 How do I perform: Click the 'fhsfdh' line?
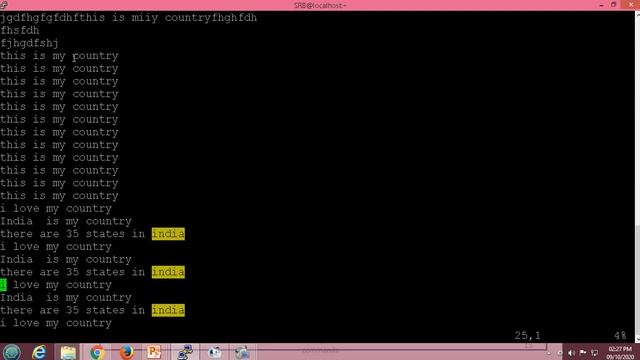(20, 30)
